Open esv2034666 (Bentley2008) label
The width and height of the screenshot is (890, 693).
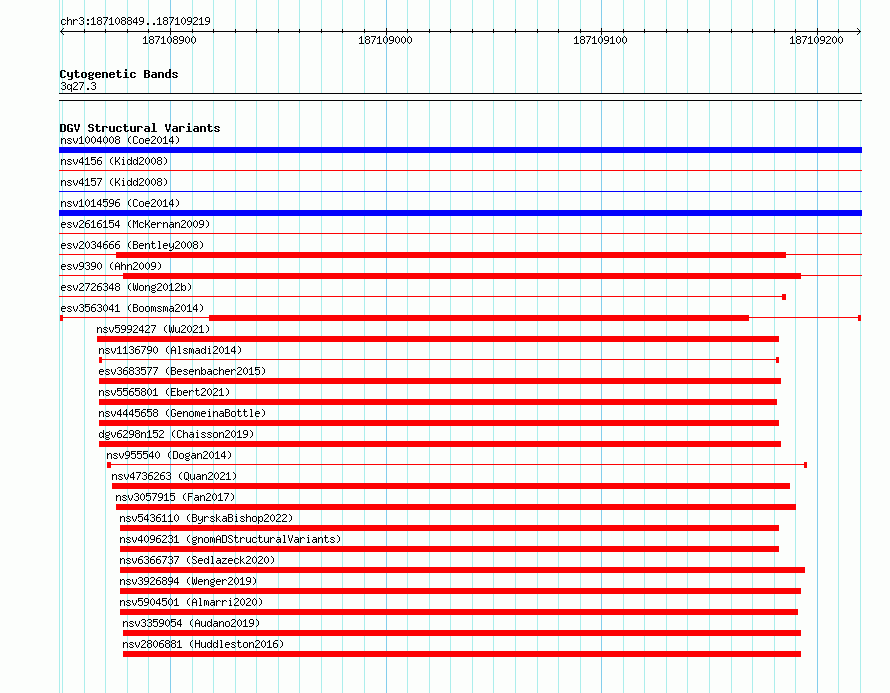click(x=132, y=245)
